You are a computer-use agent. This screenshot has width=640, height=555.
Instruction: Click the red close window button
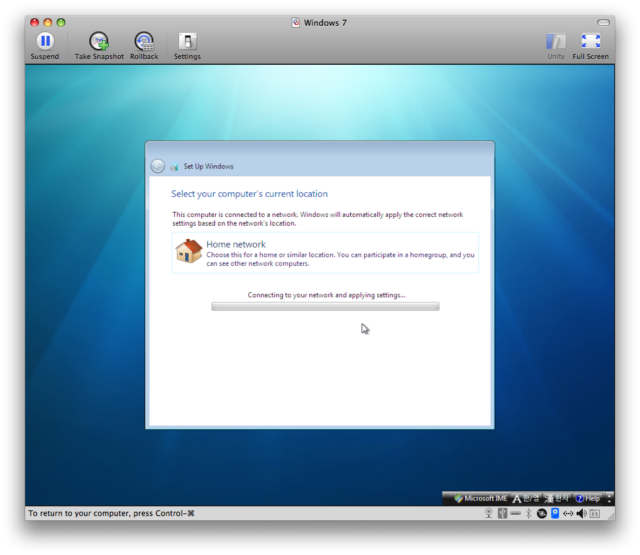point(35,22)
